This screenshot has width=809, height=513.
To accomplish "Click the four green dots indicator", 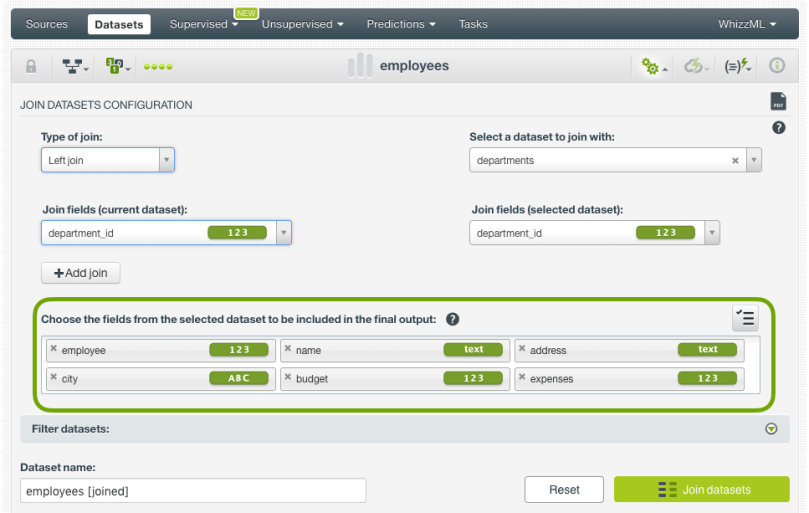I will tap(158, 67).
